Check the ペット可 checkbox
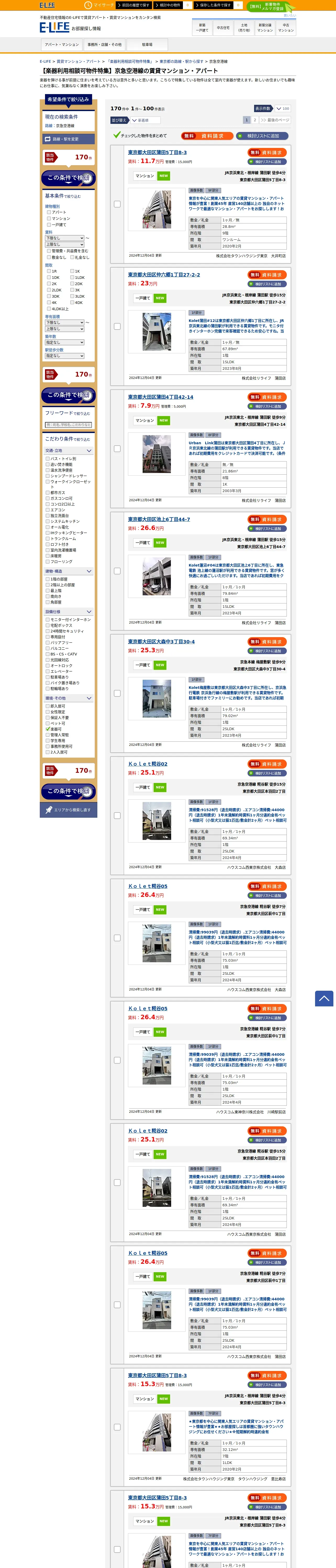The height and width of the screenshot is (1568, 336). tap(48, 723)
